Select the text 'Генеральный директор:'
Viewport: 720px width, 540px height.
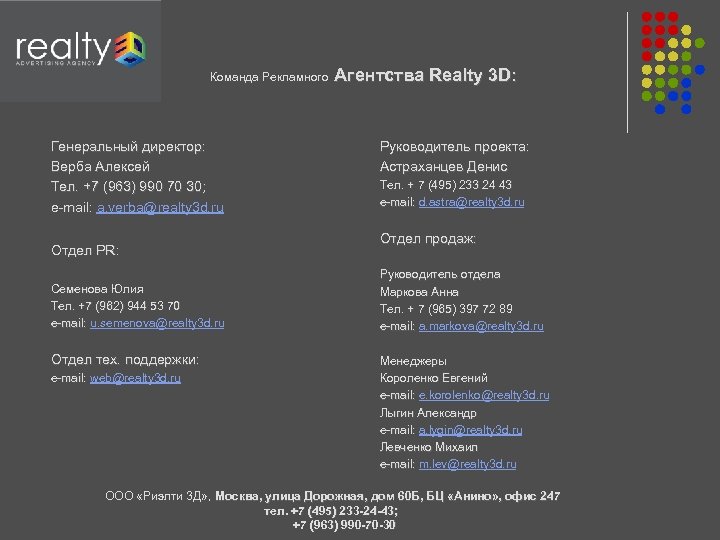coord(128,147)
